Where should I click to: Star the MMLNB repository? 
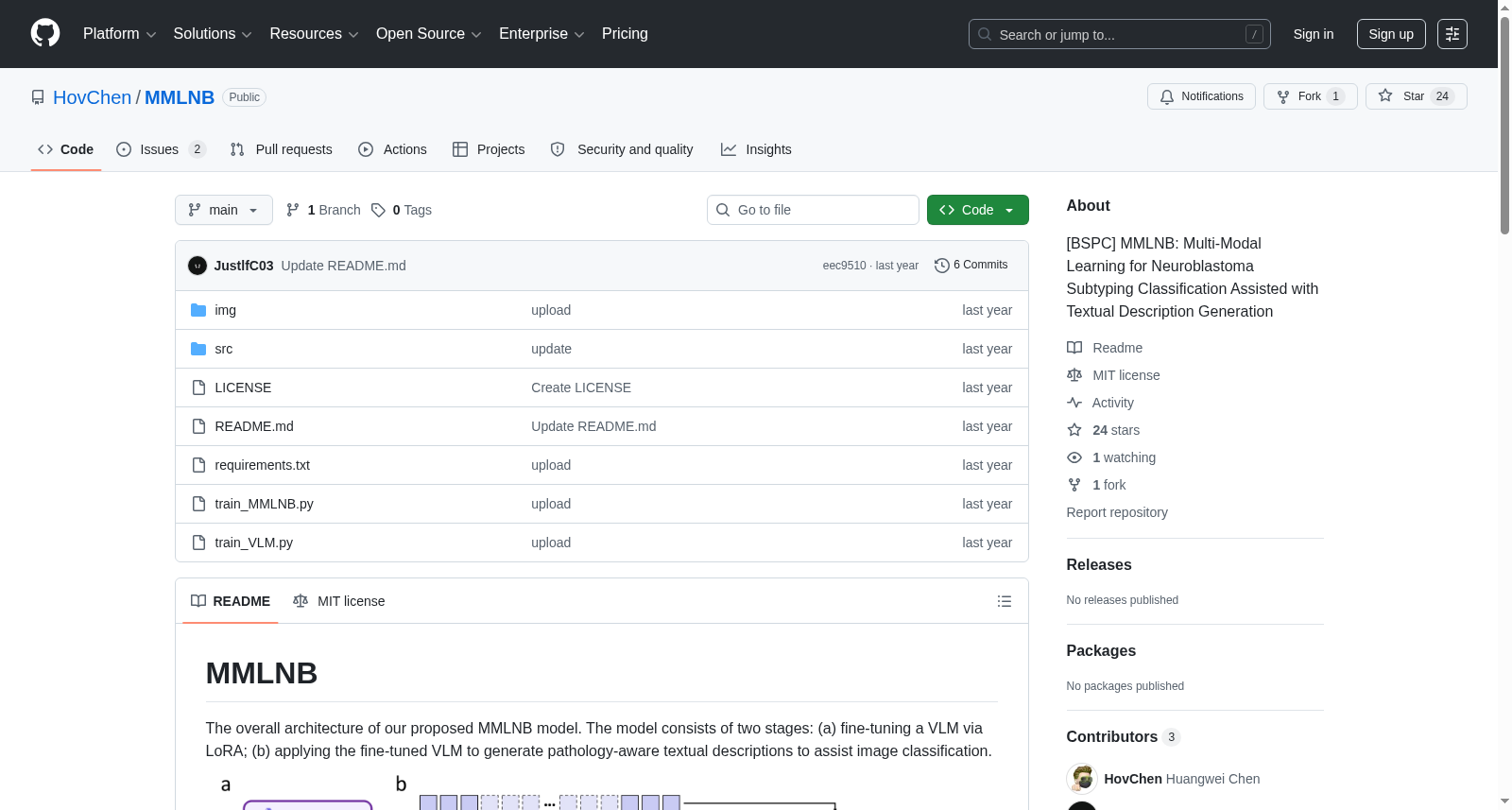click(x=1416, y=96)
